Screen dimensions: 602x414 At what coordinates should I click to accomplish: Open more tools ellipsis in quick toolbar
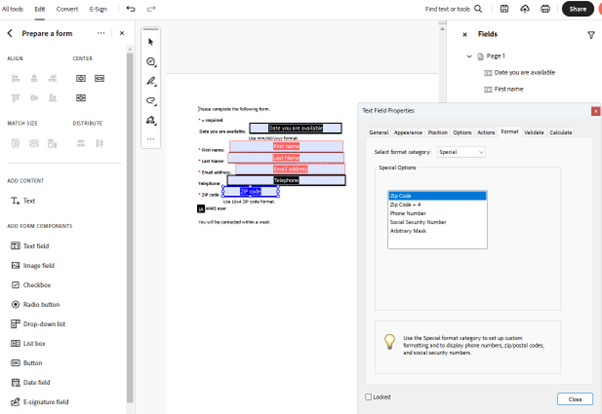click(151, 139)
